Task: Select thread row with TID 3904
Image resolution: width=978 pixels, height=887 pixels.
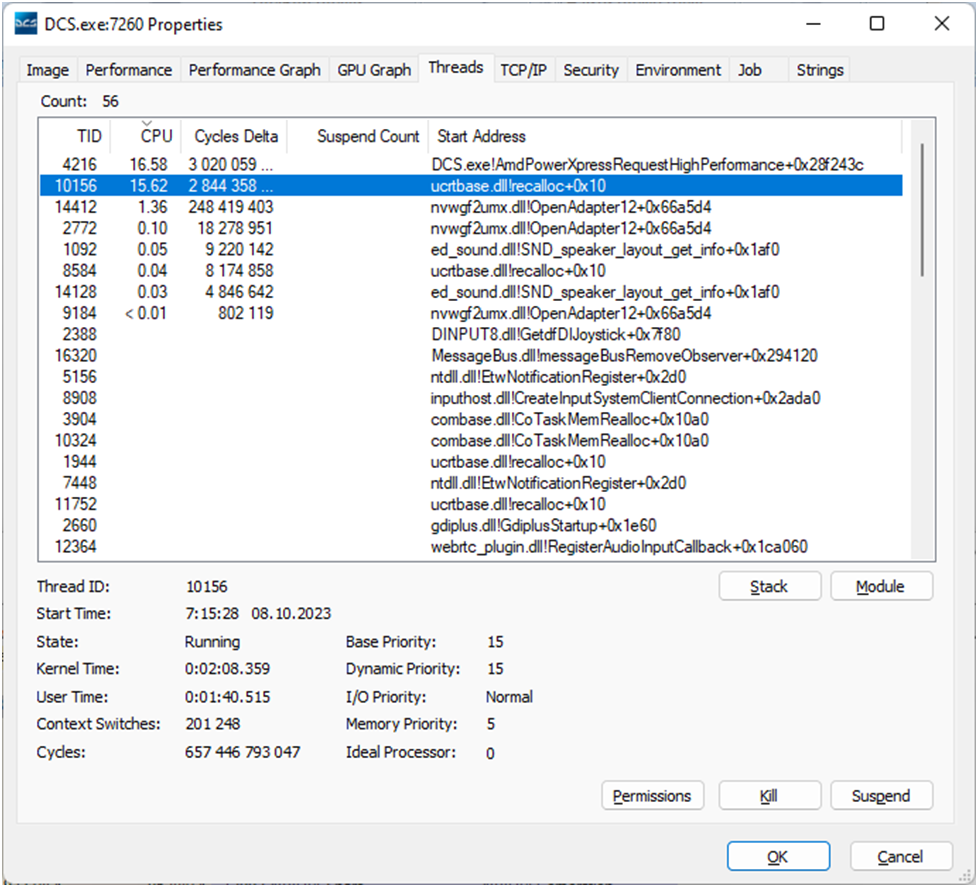Action: coord(471,419)
